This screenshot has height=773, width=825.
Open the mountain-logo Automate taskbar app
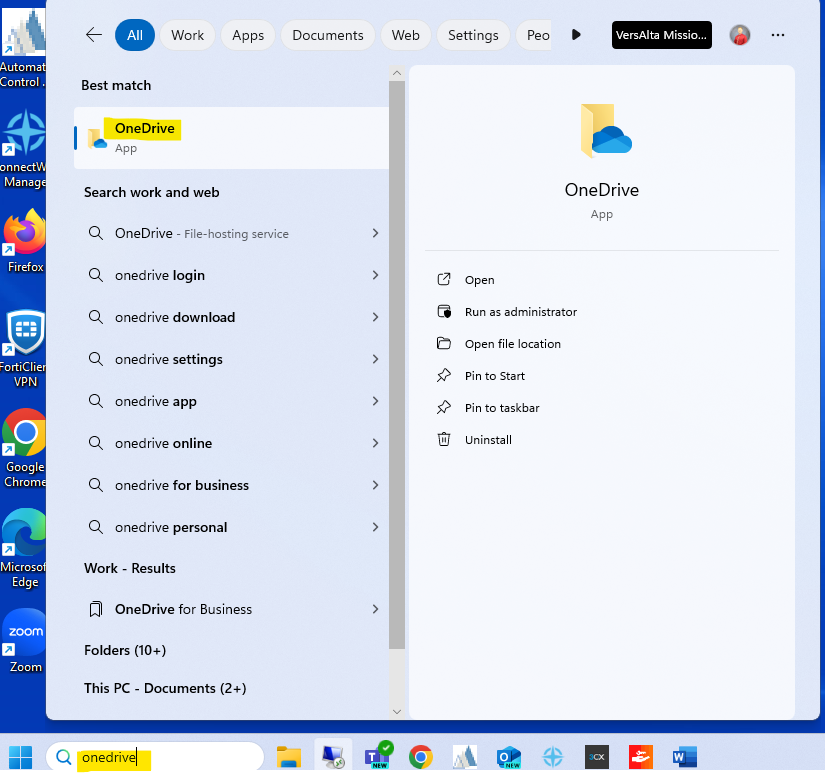[465, 757]
